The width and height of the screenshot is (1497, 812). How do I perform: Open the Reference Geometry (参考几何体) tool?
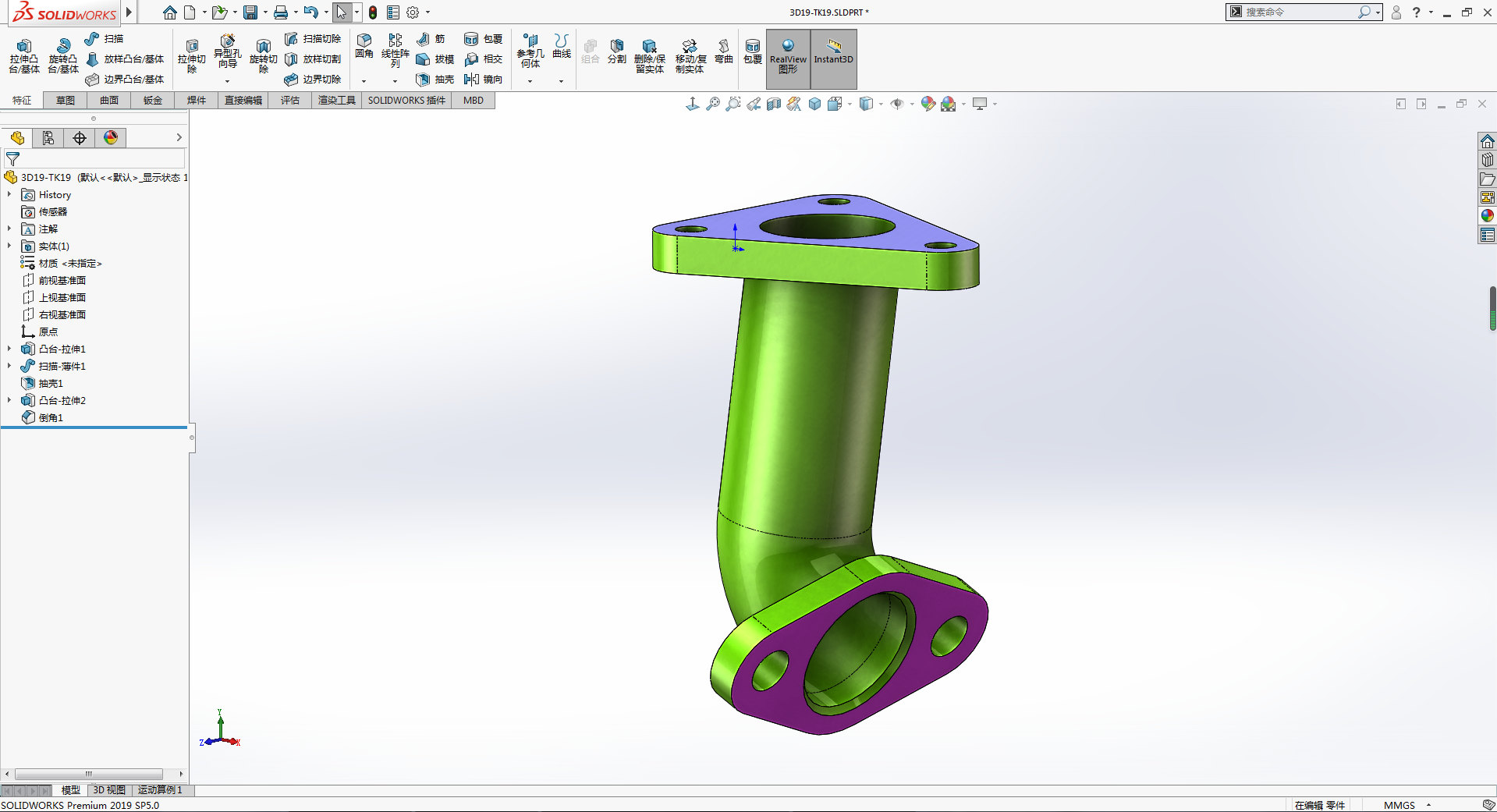[530, 51]
